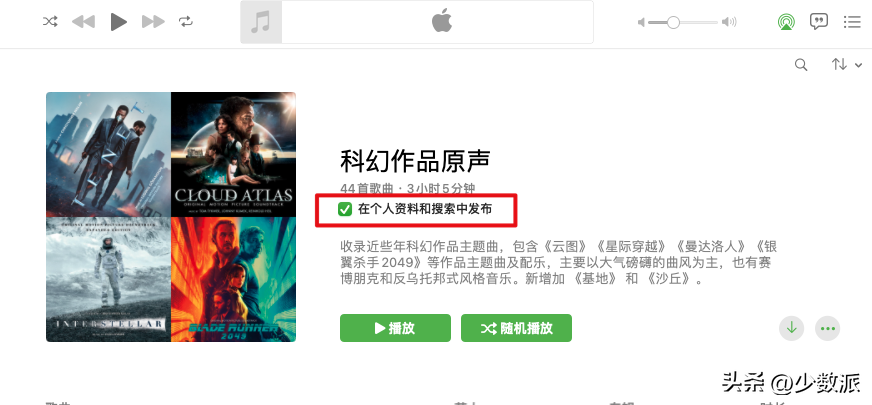Image resolution: width=872 pixels, height=405 pixels.
Task: Click the max volume speaker icon
Action: (729, 22)
